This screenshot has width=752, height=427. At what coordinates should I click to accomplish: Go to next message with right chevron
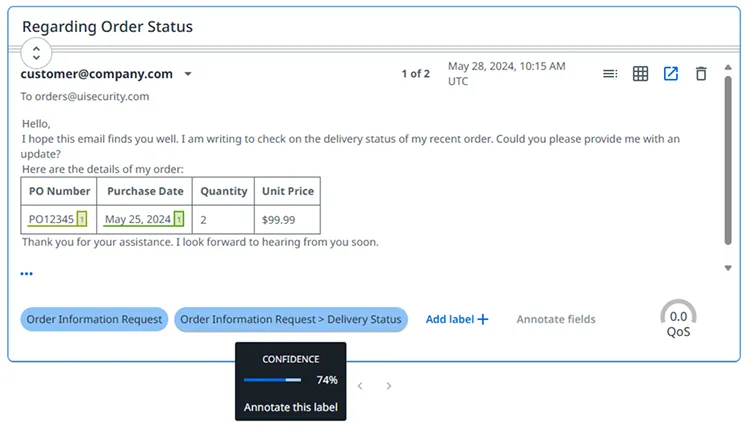pyautogui.click(x=389, y=386)
